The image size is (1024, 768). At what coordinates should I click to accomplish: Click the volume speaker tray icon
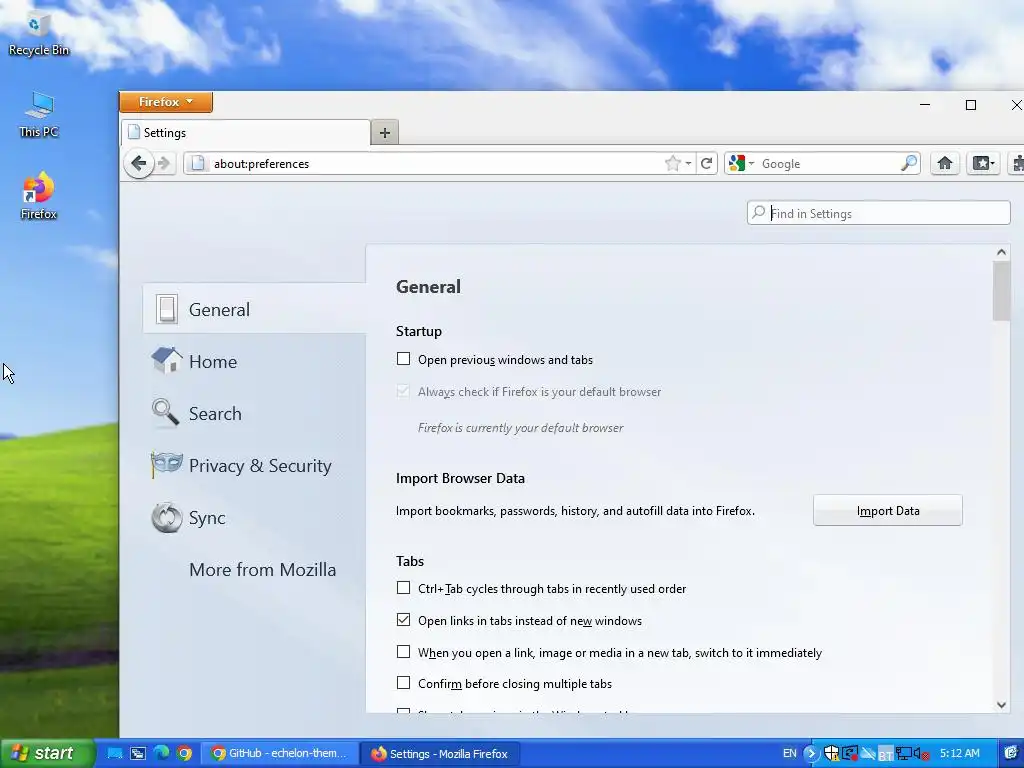pyautogui.click(x=921, y=754)
